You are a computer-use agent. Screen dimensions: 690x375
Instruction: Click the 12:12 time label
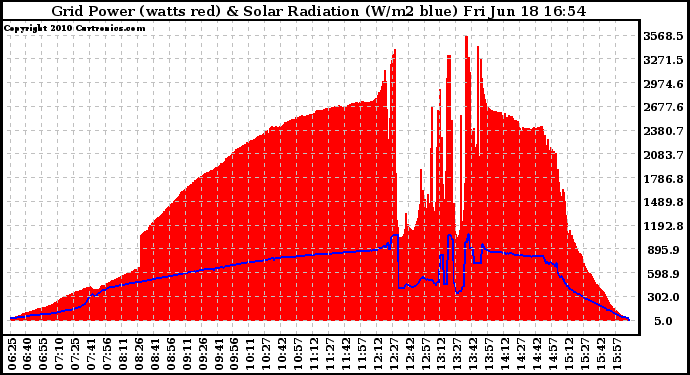378,353
